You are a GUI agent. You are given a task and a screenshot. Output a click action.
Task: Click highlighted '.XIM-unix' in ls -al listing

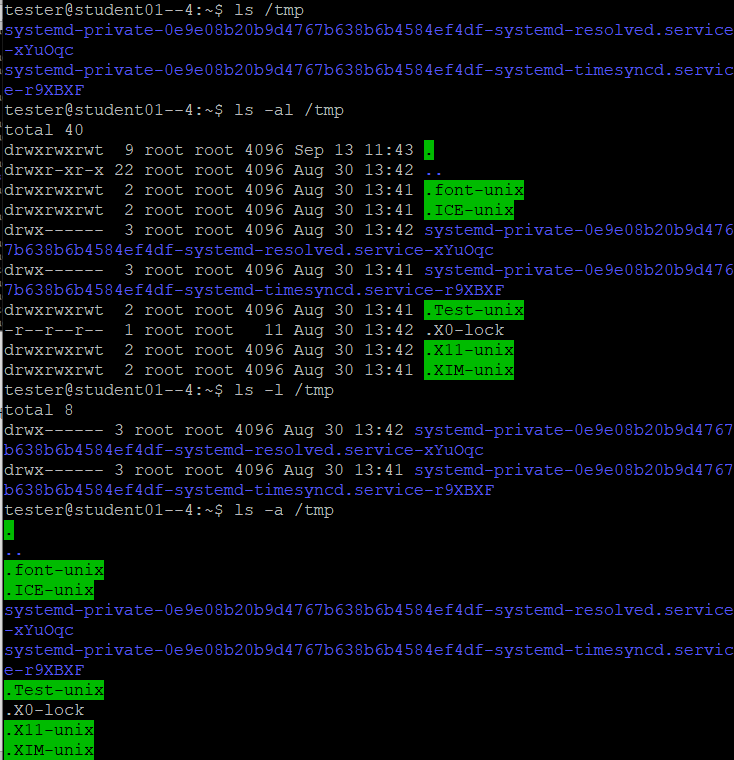[469, 370]
